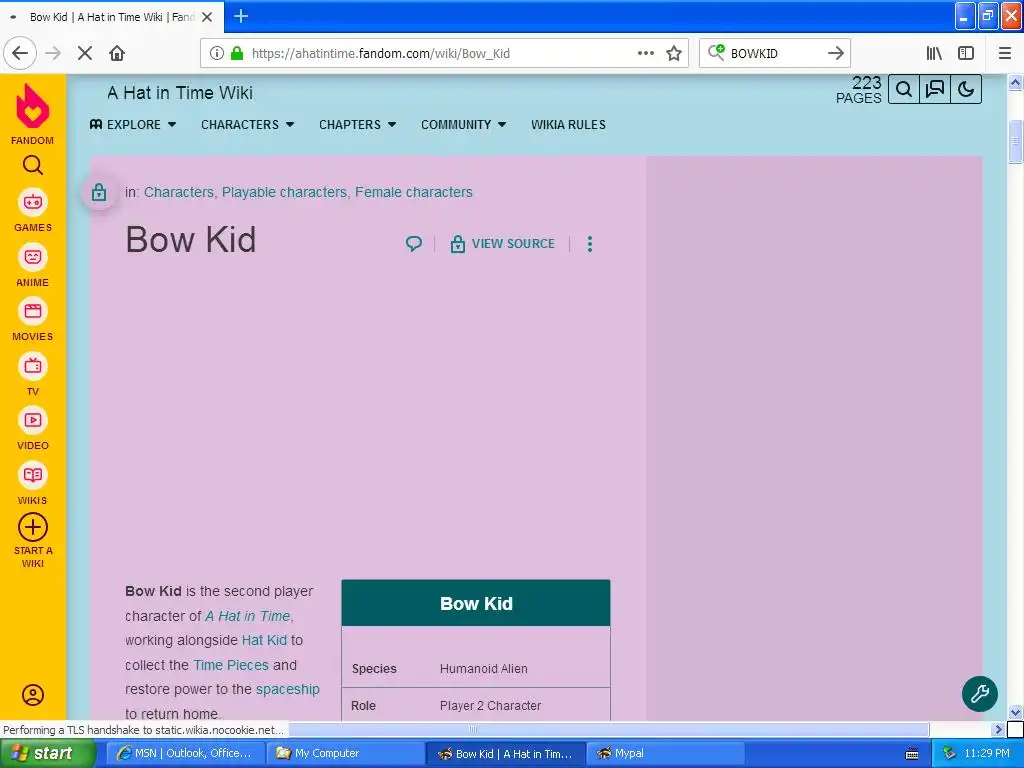The width and height of the screenshot is (1024, 768).
Task: Expand the Explore dropdown menu
Action: click(x=133, y=125)
